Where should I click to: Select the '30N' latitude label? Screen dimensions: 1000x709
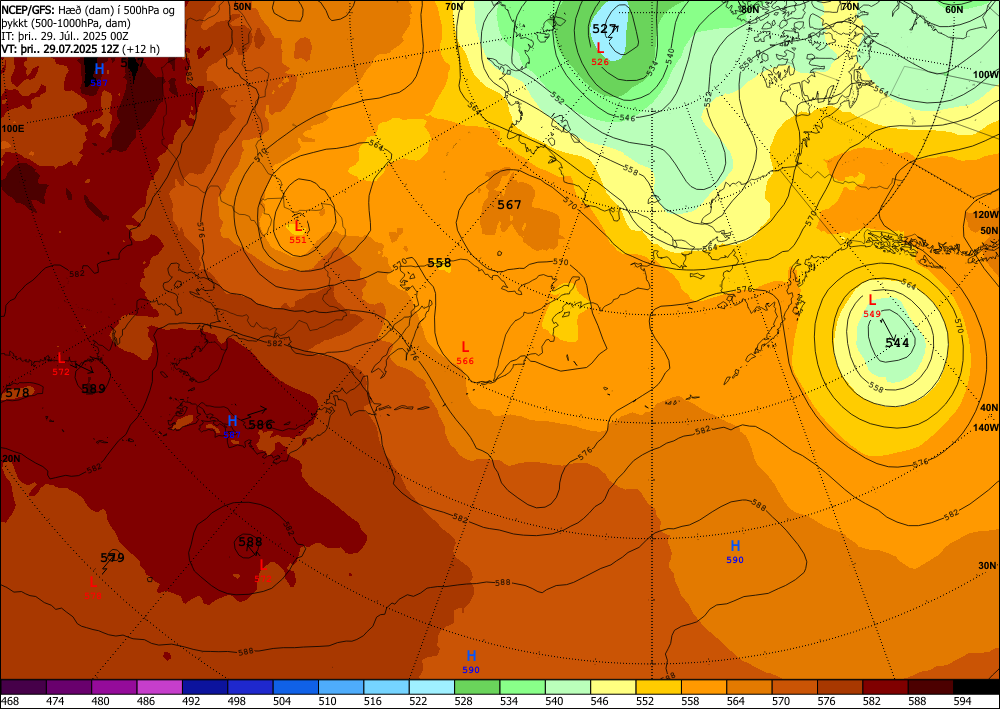click(987, 566)
